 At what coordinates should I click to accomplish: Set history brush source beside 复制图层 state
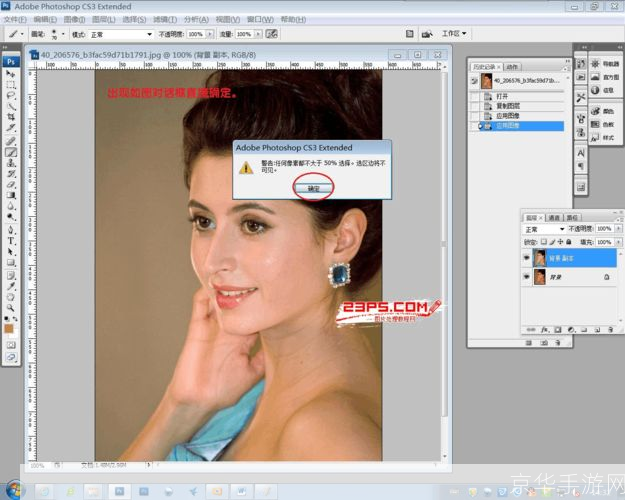(474, 106)
